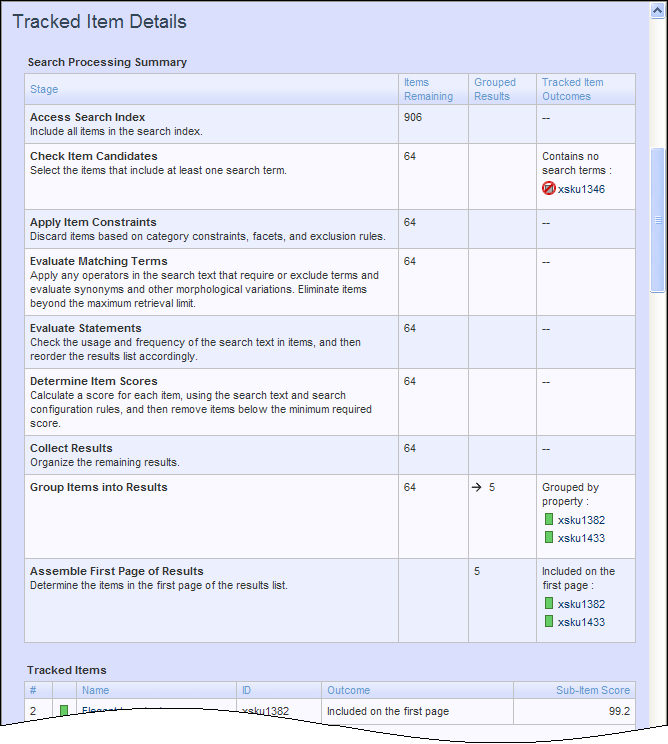This screenshot has height=744, width=668.
Task: Open xsku1346 link under Contains no search terms
Action: point(581,189)
